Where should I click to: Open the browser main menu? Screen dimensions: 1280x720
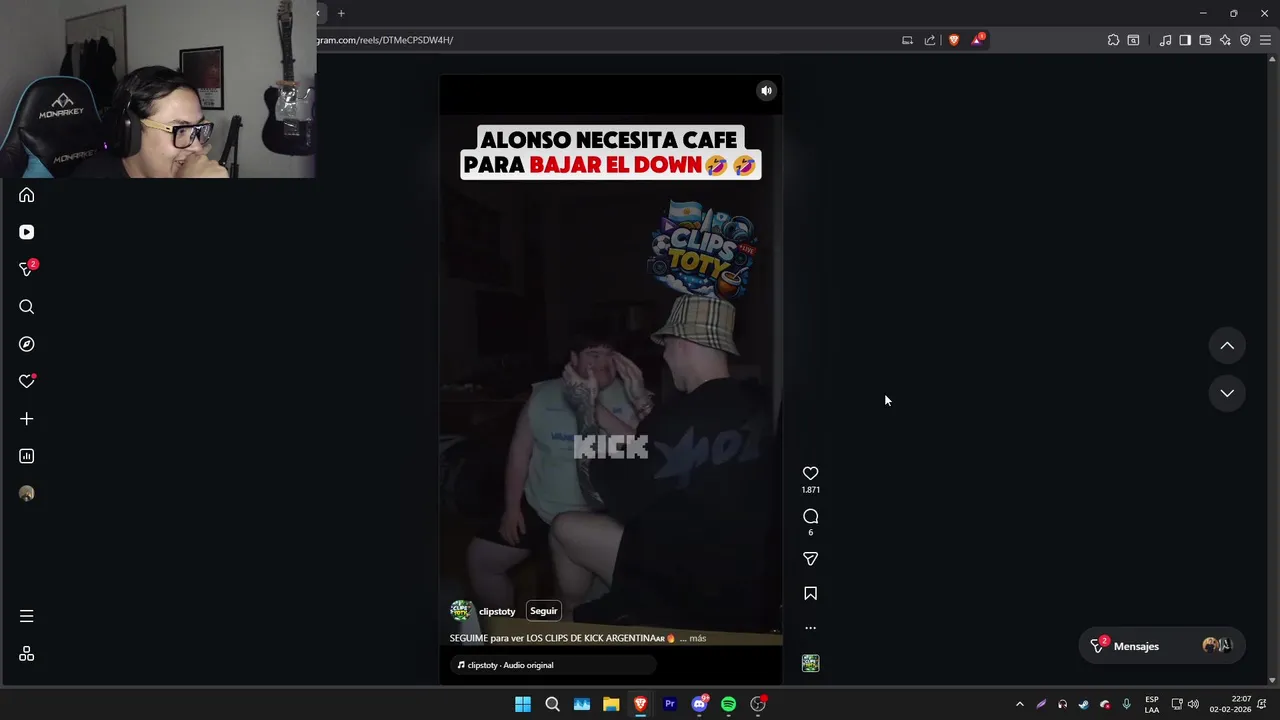click(1265, 40)
